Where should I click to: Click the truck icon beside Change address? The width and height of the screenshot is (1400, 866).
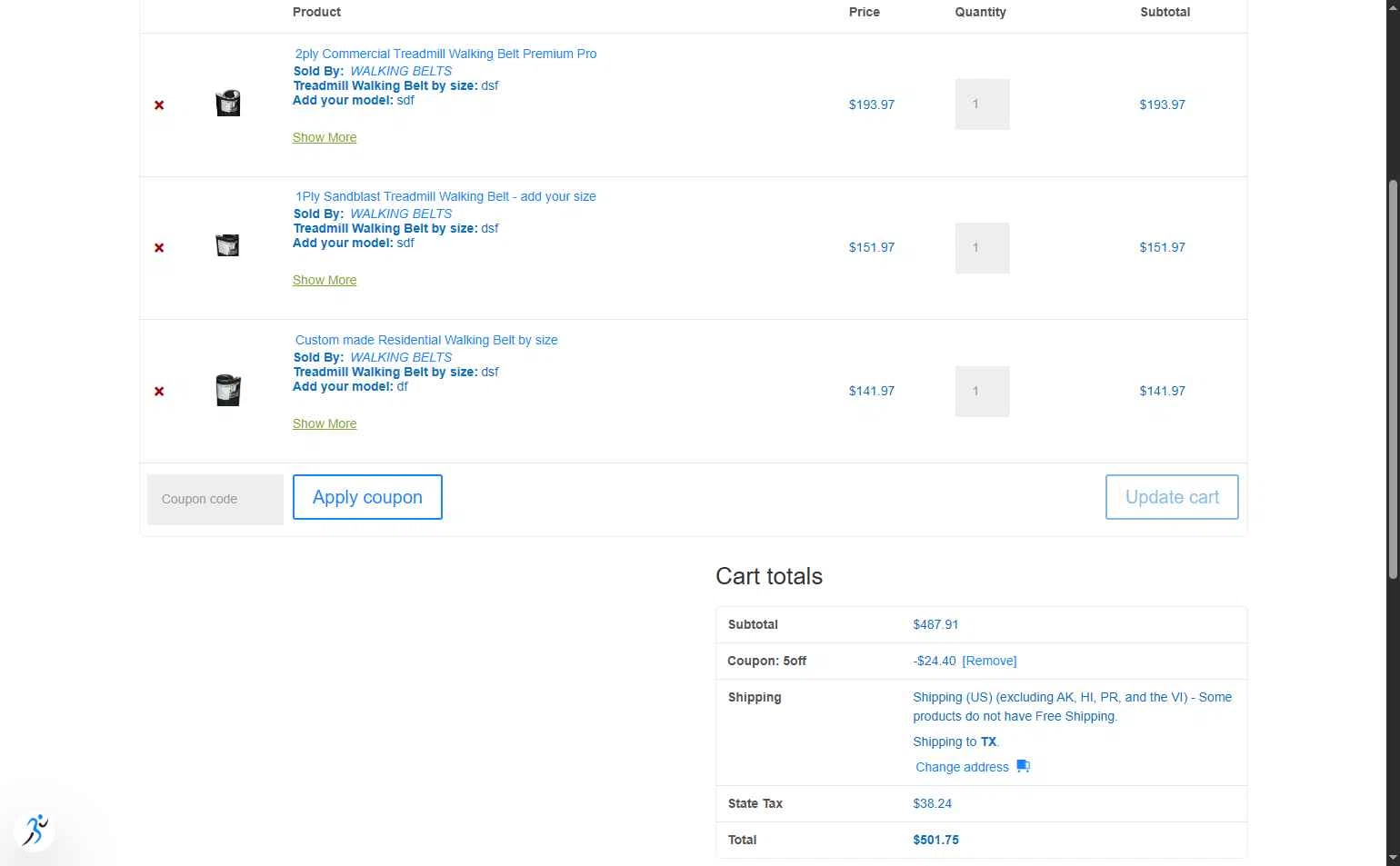[x=1023, y=766]
